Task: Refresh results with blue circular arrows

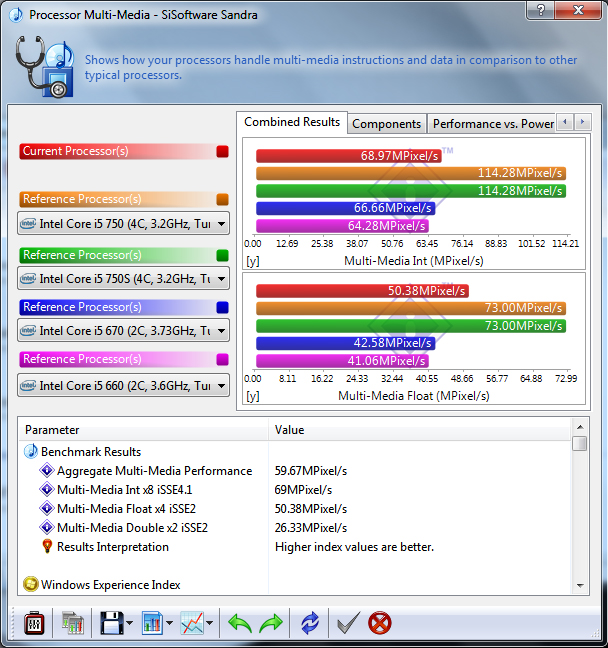Action: pos(310,623)
